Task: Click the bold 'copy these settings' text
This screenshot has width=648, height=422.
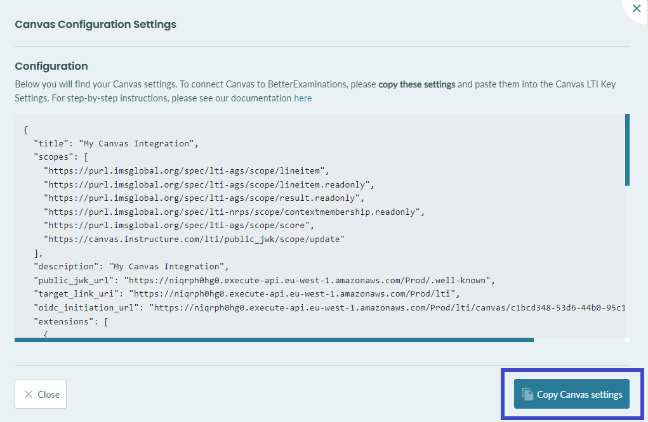Action: pyautogui.click(x=417, y=84)
